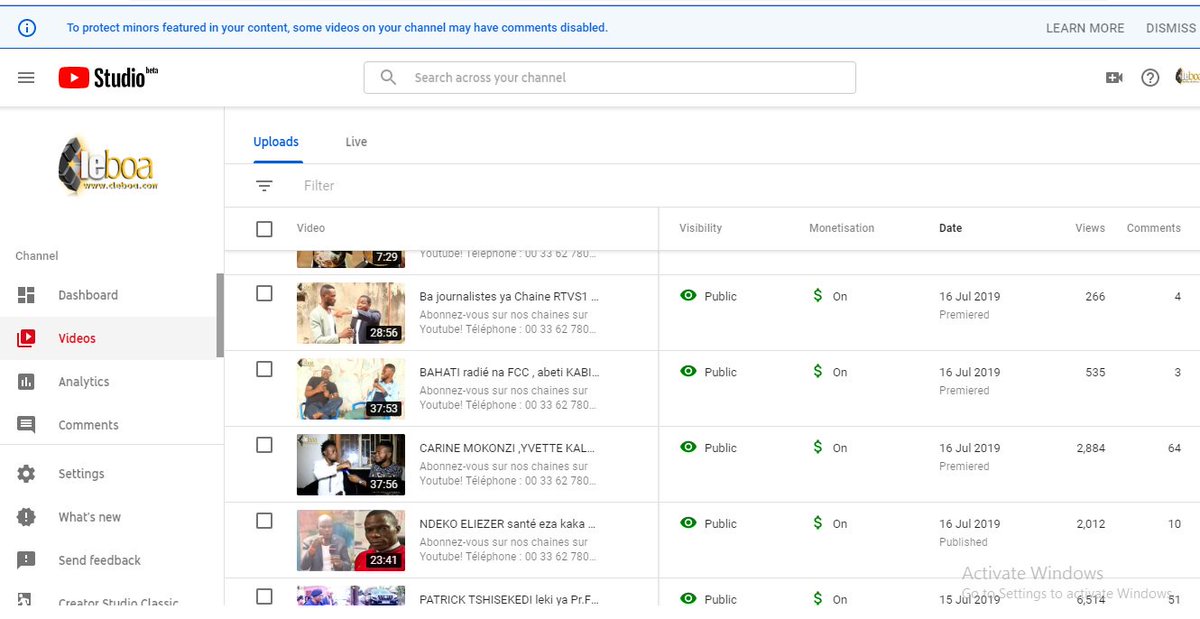The width and height of the screenshot is (1200, 619).
Task: Click the 64 comments count
Action: tap(1174, 448)
